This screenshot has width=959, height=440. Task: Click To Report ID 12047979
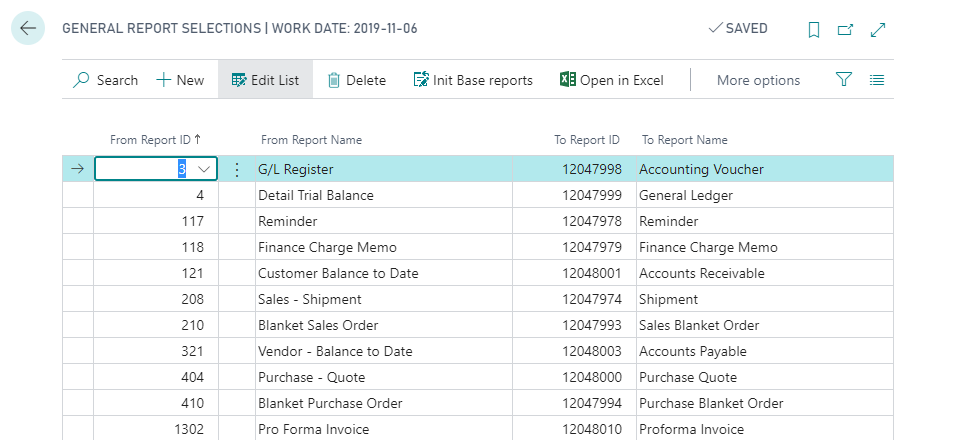[574, 247]
